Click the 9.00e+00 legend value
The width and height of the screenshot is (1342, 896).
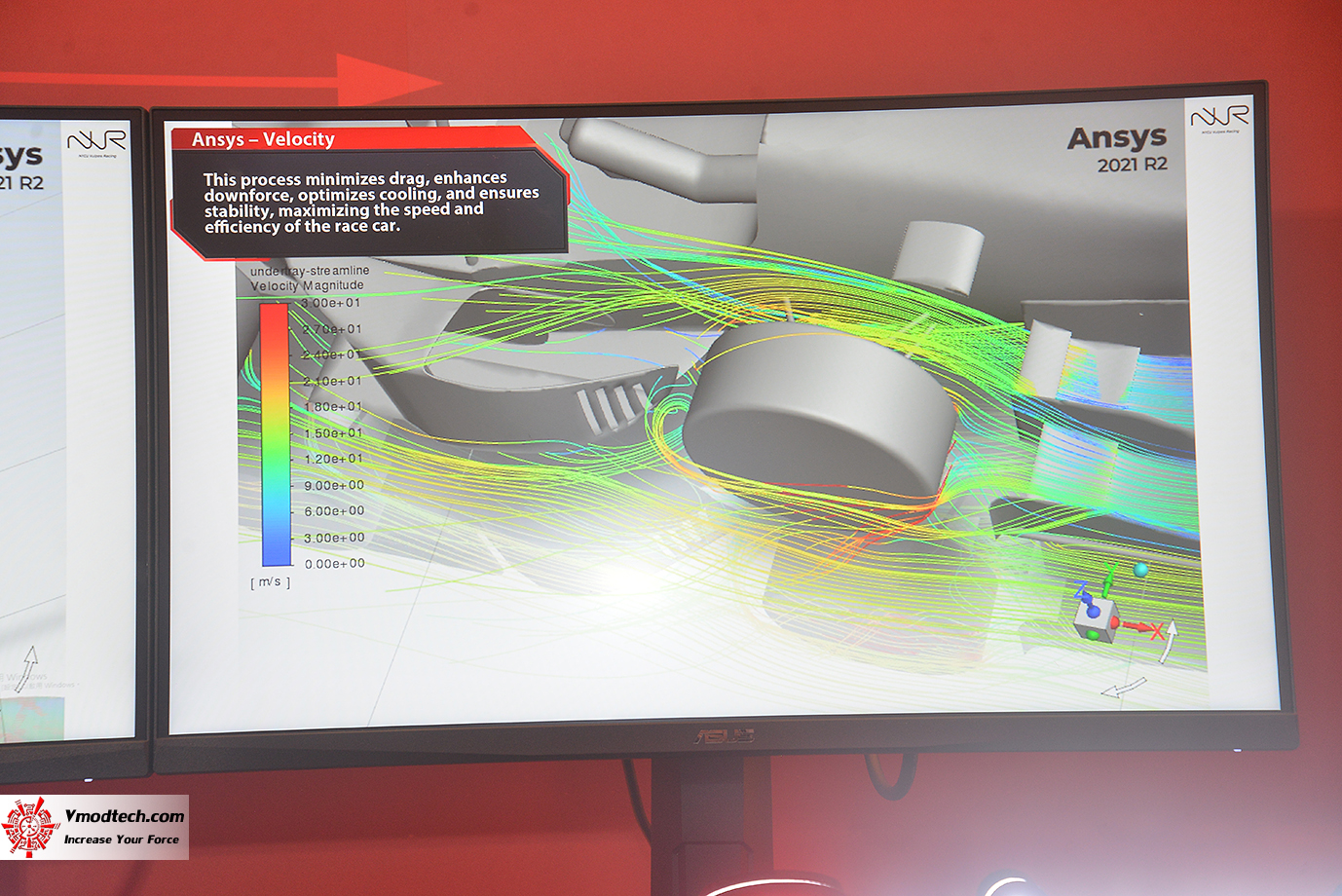334,485
